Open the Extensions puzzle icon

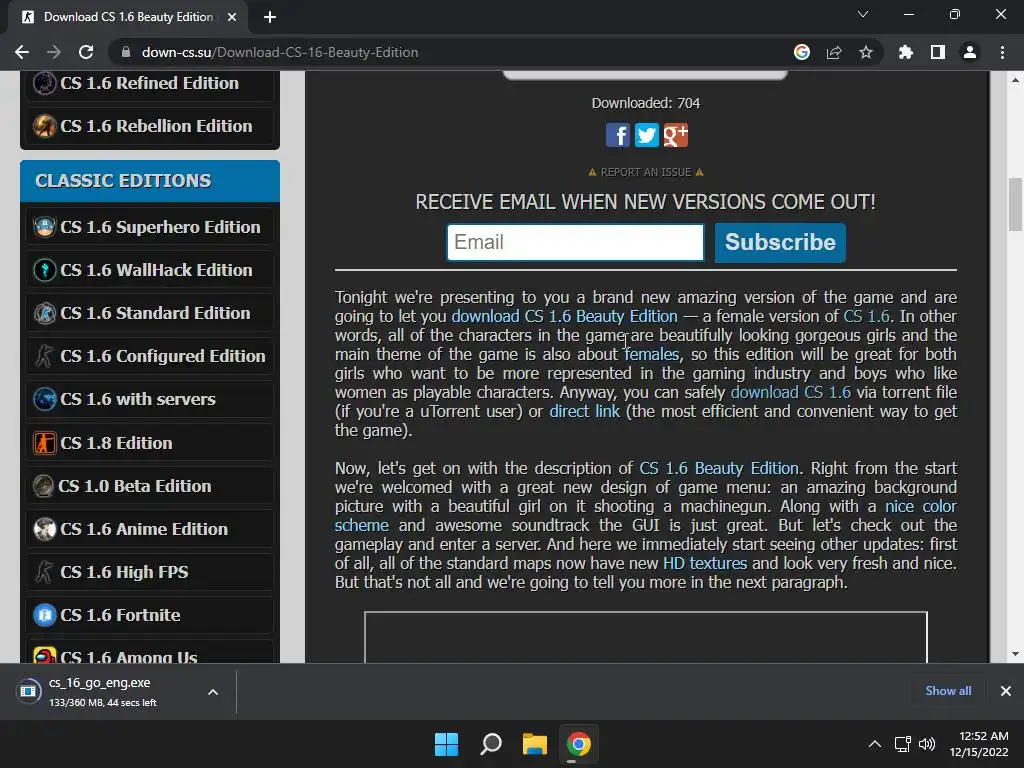[905, 52]
